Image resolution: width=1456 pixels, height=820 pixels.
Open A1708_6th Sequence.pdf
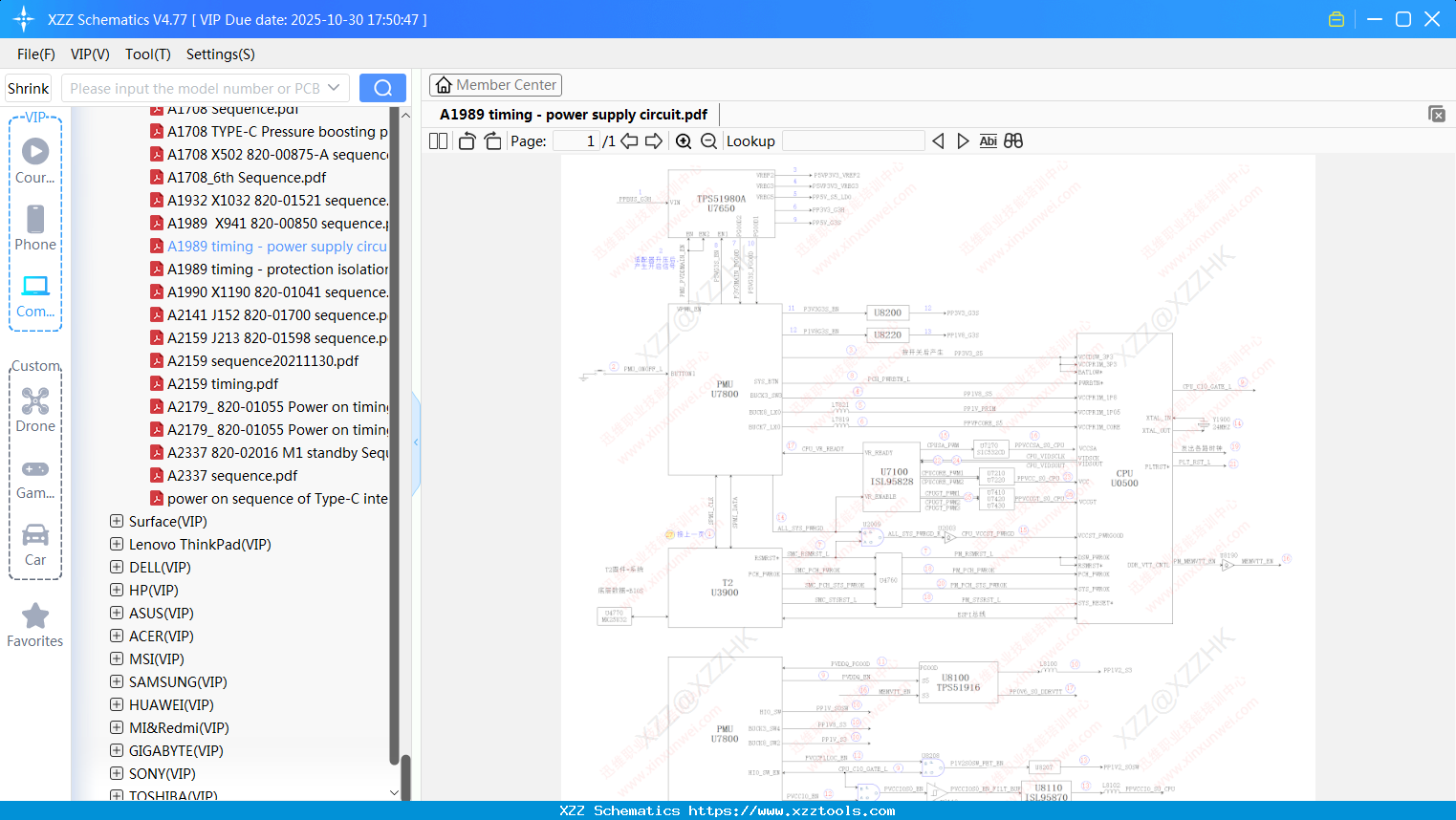click(247, 177)
